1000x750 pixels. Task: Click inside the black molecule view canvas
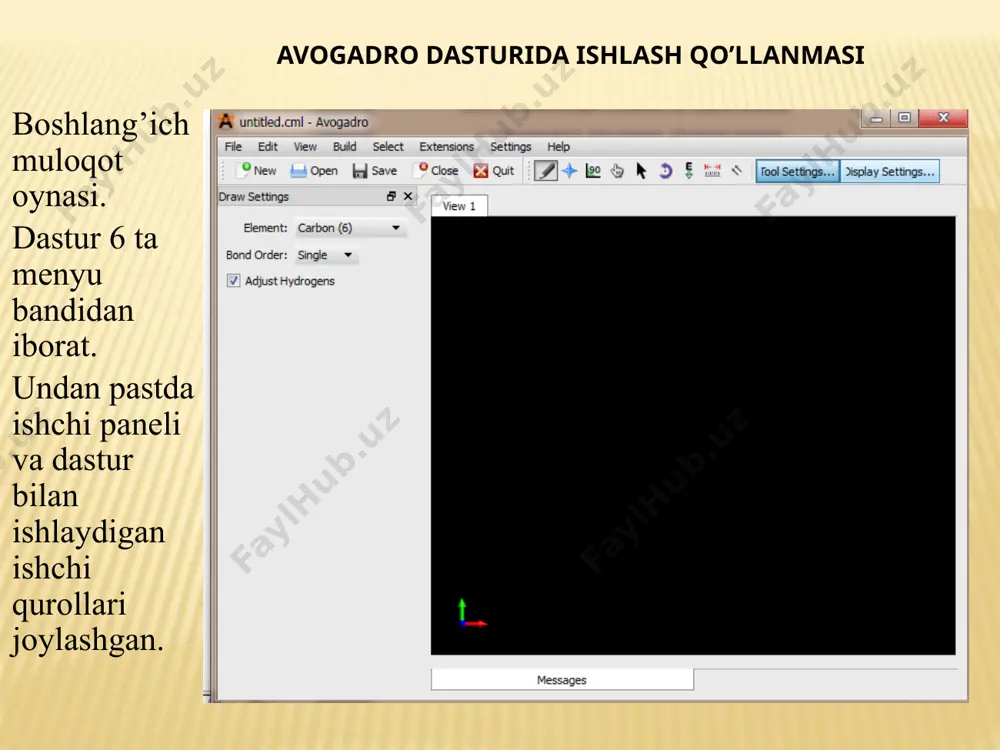tap(693, 436)
